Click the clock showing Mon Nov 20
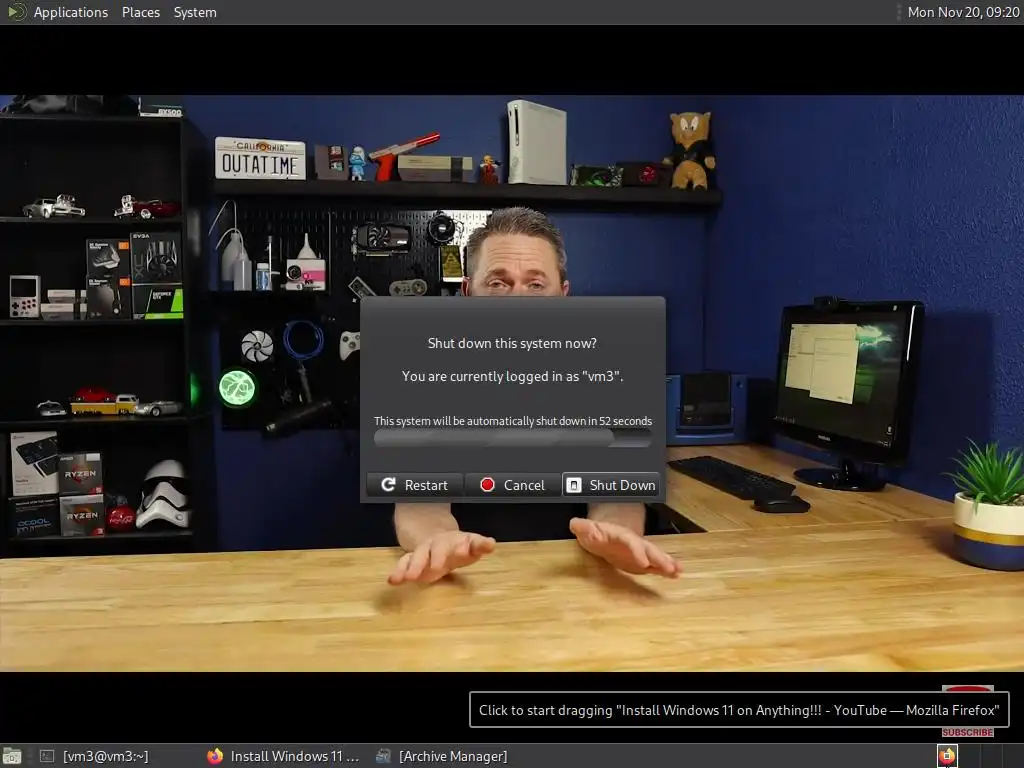This screenshot has width=1024, height=768. 963,12
